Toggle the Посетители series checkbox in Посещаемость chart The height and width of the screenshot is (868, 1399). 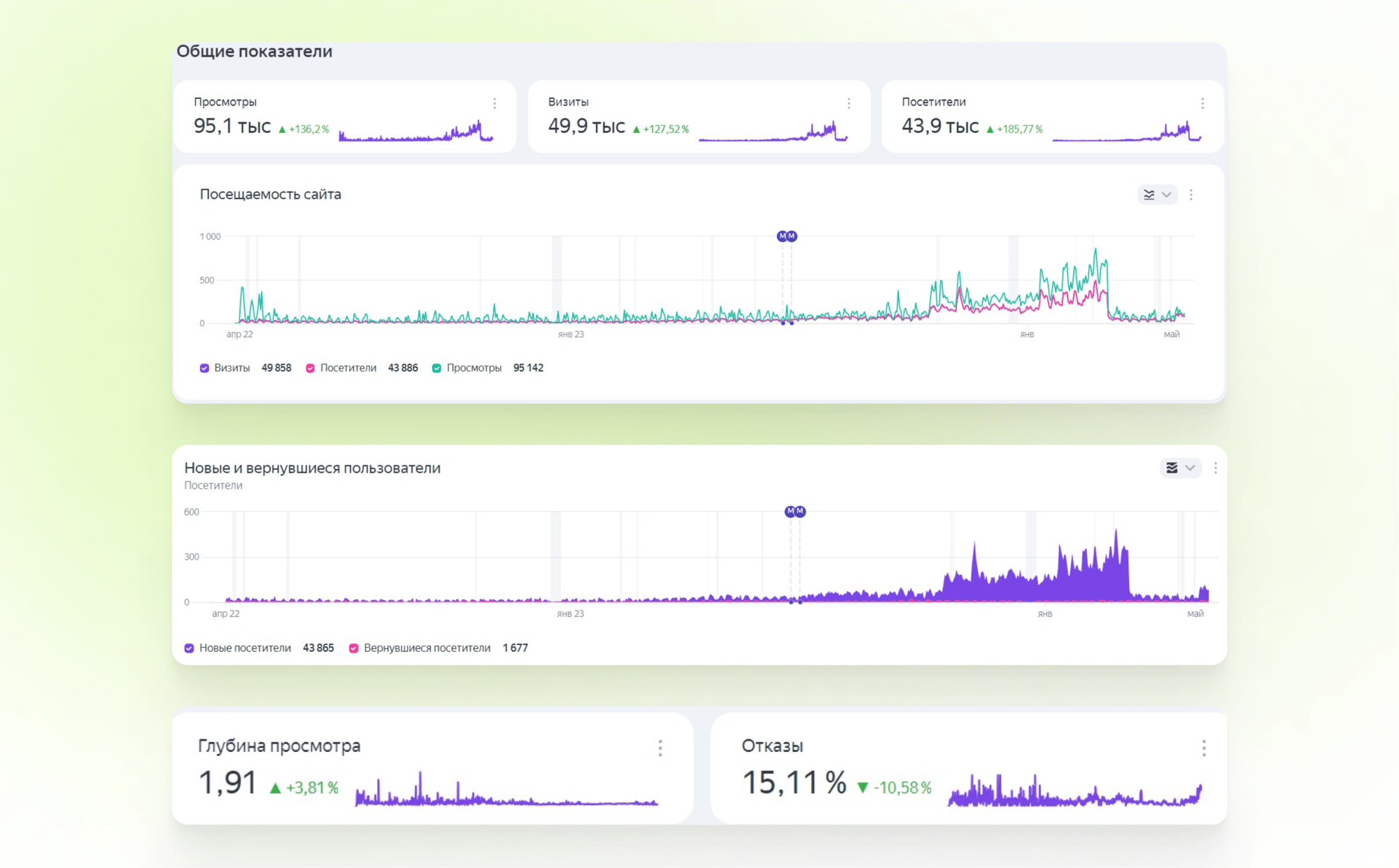point(310,368)
